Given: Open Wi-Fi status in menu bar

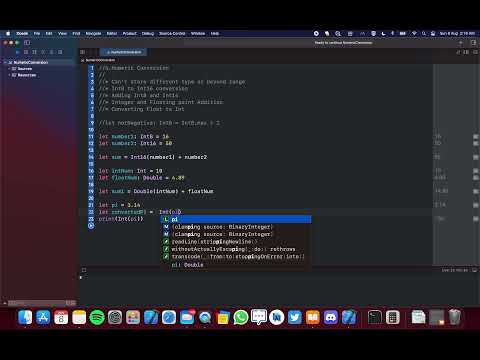Looking at the screenshot, I should pyautogui.click(x=414, y=33).
